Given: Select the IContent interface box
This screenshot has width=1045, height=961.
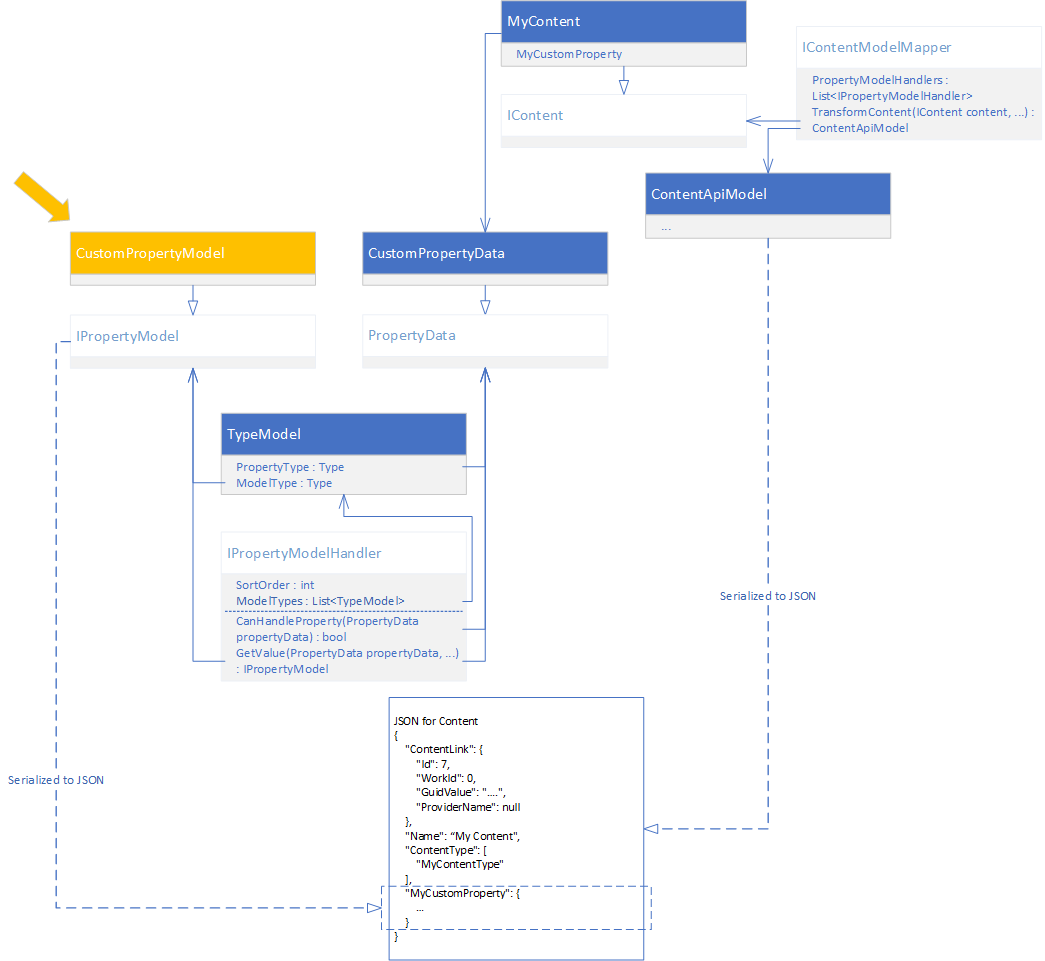Looking at the screenshot, I should (623, 115).
